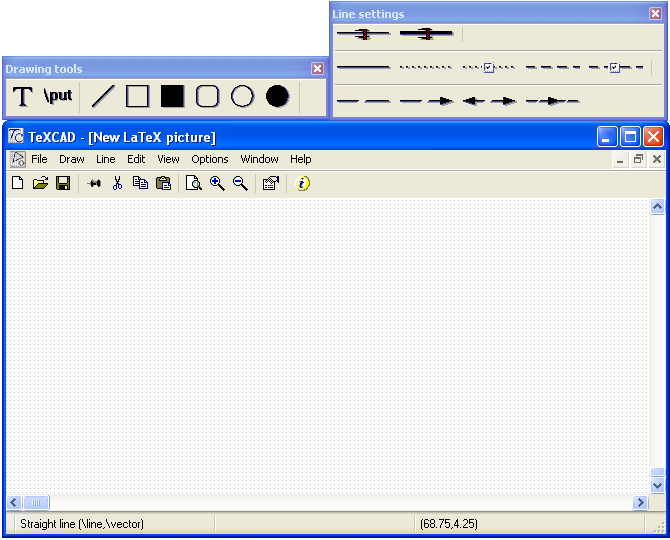Select thin line thickness option
Screen dimensions: 670x540
[362, 34]
